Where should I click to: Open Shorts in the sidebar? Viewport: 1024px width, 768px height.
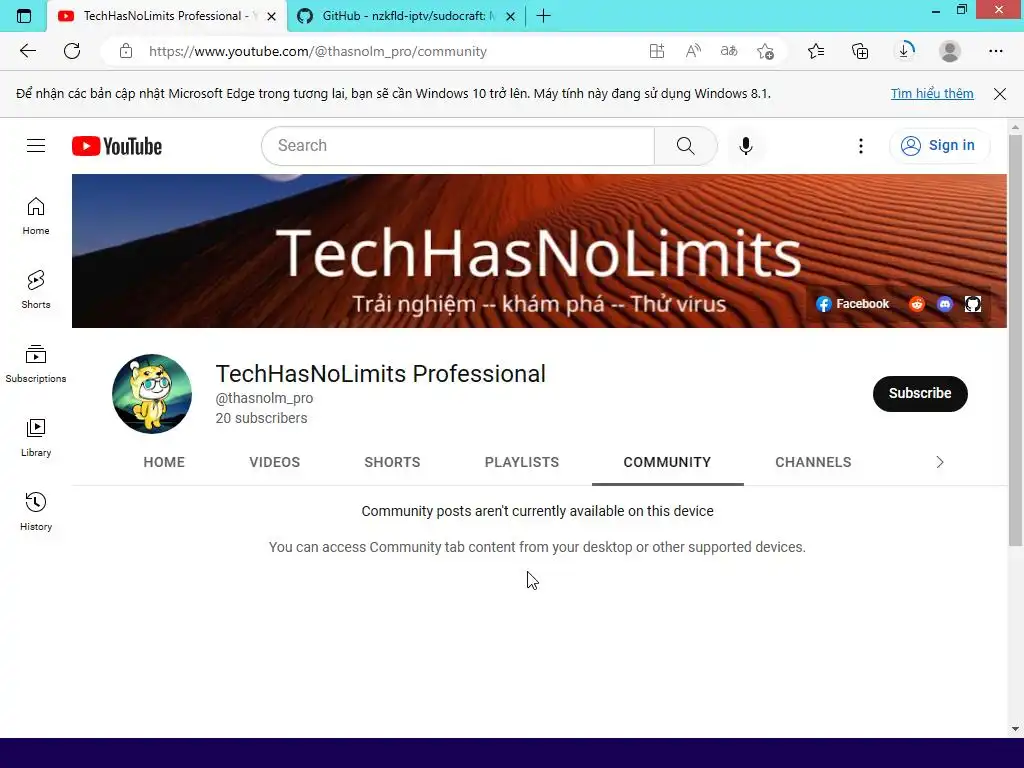36,290
